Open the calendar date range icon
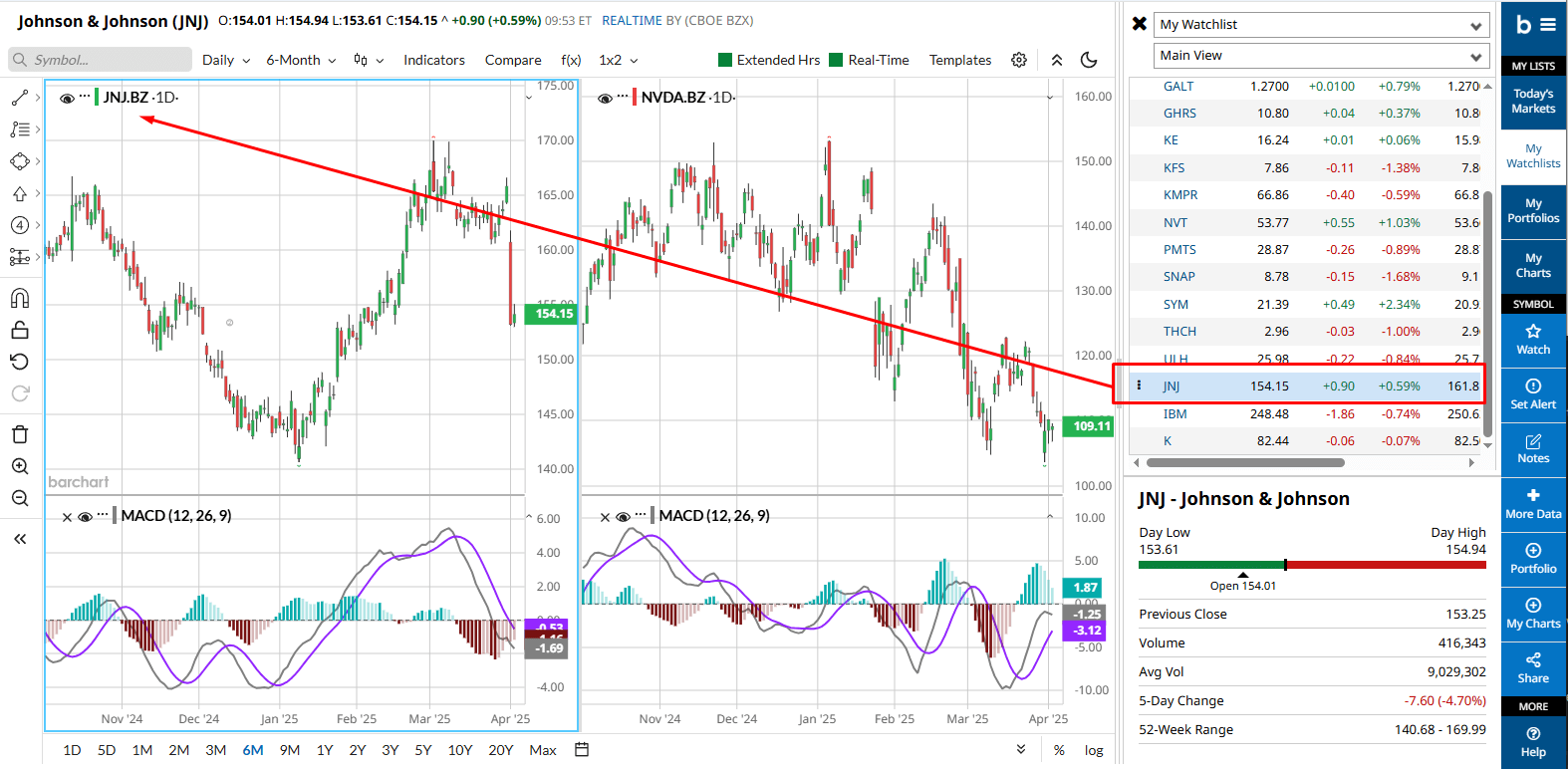 [583, 749]
